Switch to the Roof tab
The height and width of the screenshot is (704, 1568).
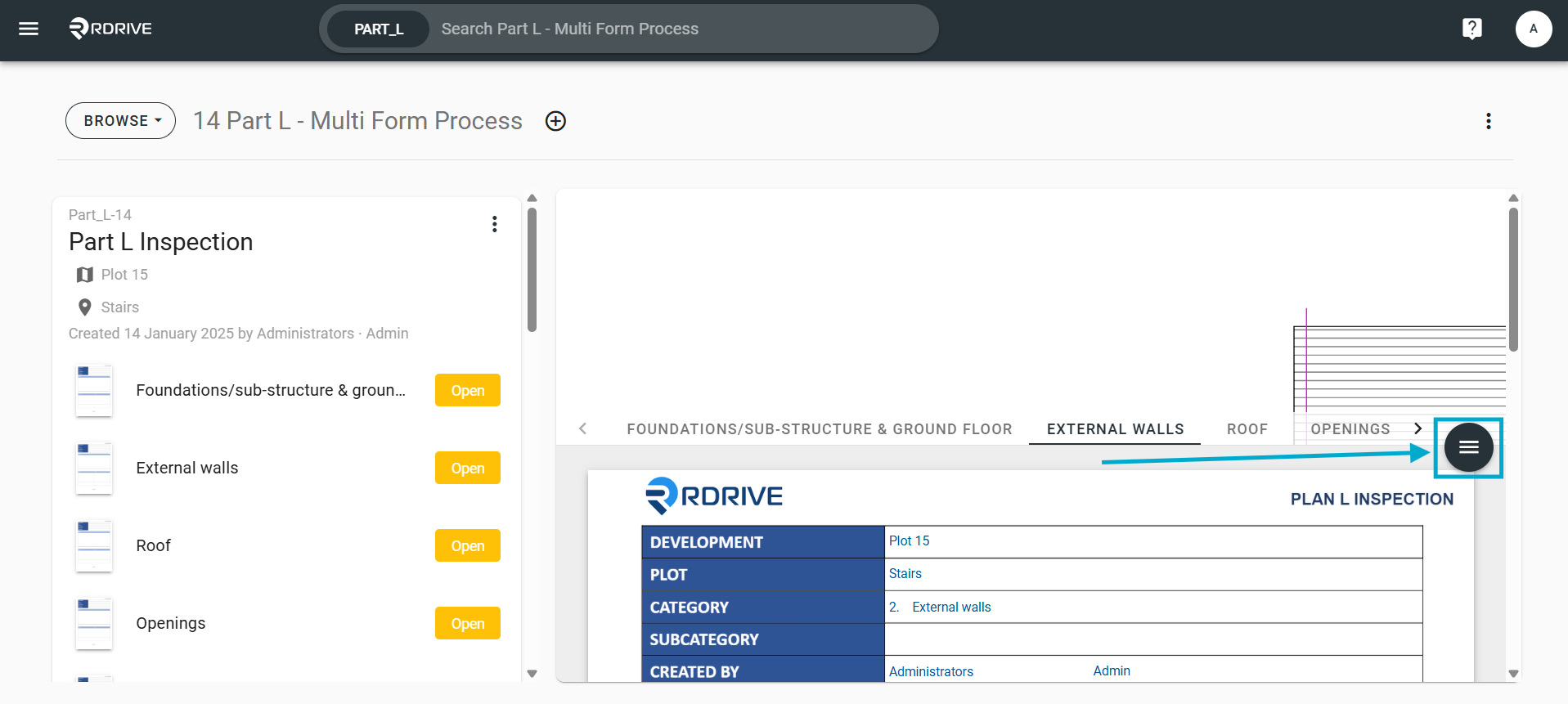(x=1247, y=429)
